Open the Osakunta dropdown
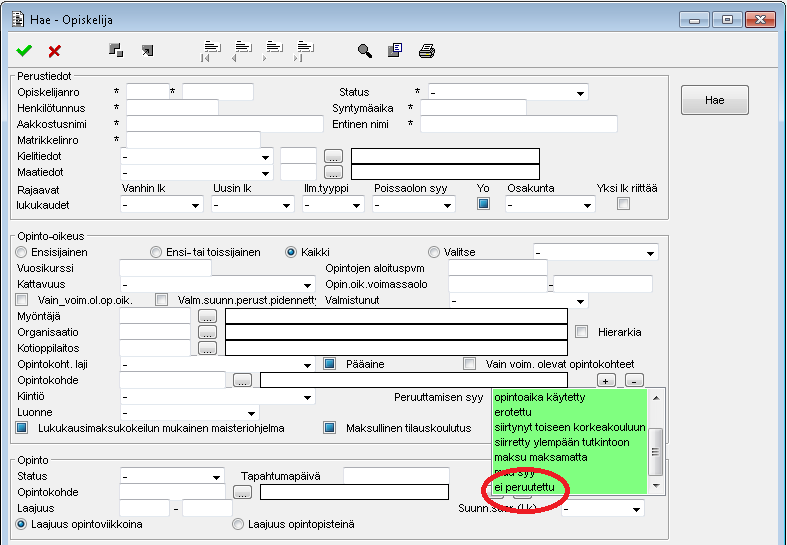This screenshot has width=787, height=545. pos(550,205)
